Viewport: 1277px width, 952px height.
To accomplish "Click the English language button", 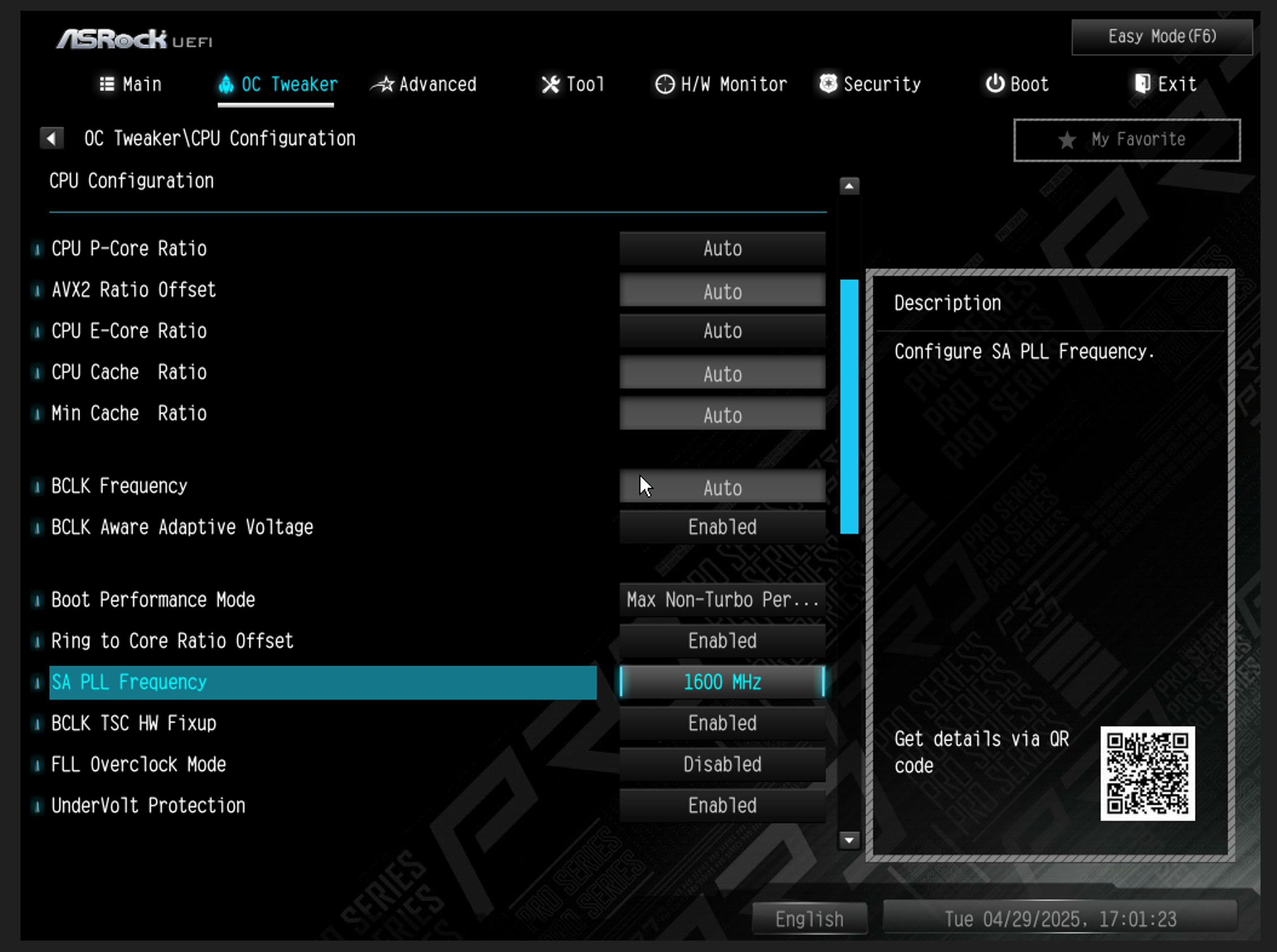I will 809,919.
